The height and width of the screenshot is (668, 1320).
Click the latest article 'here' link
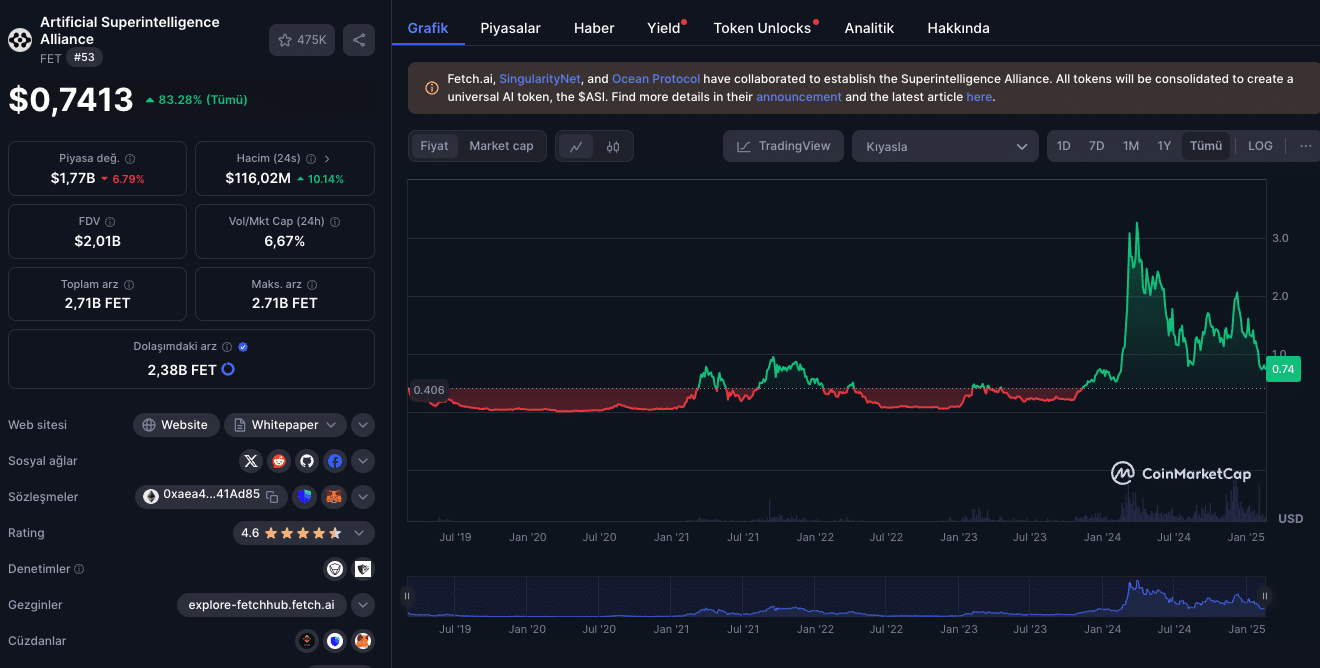[979, 97]
